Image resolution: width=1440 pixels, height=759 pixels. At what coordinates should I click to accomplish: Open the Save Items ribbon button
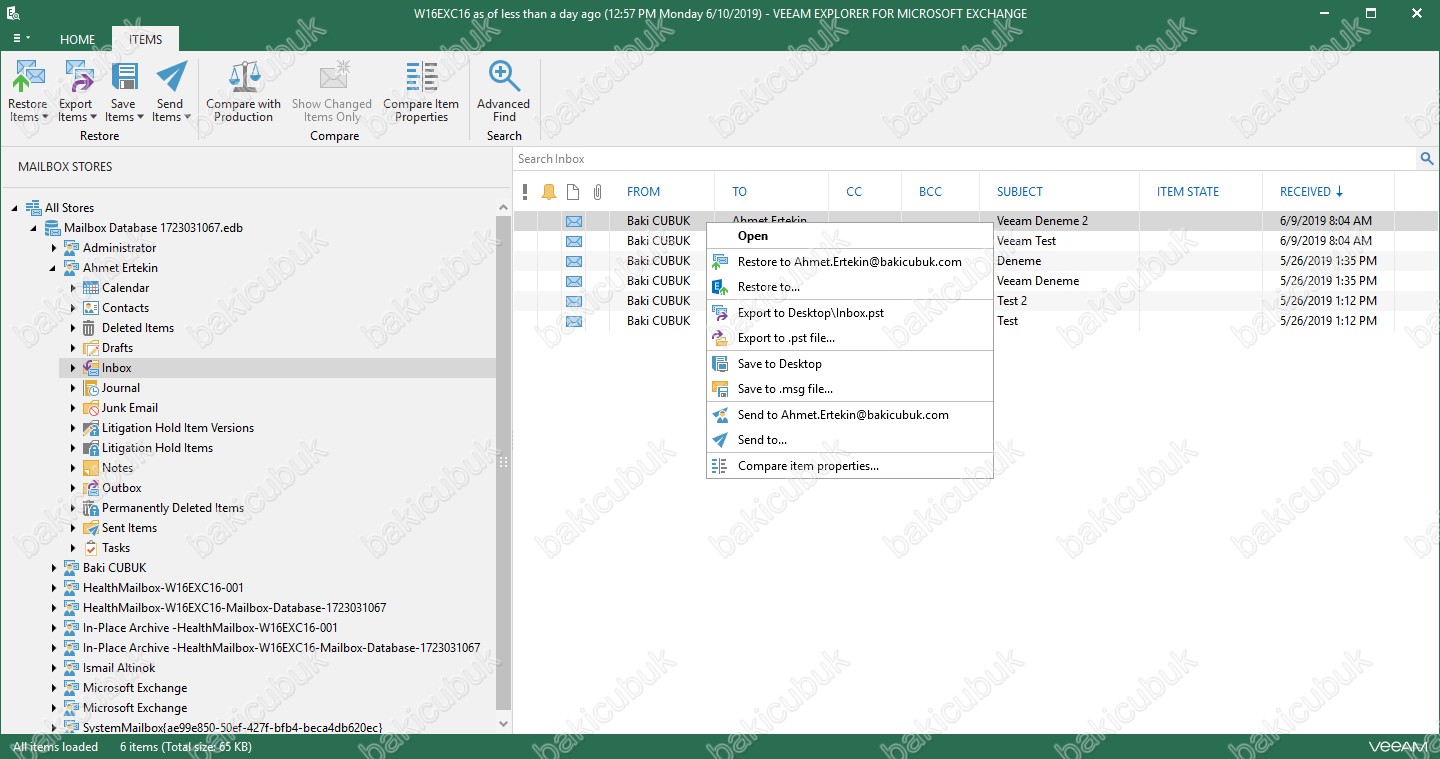tap(124, 91)
